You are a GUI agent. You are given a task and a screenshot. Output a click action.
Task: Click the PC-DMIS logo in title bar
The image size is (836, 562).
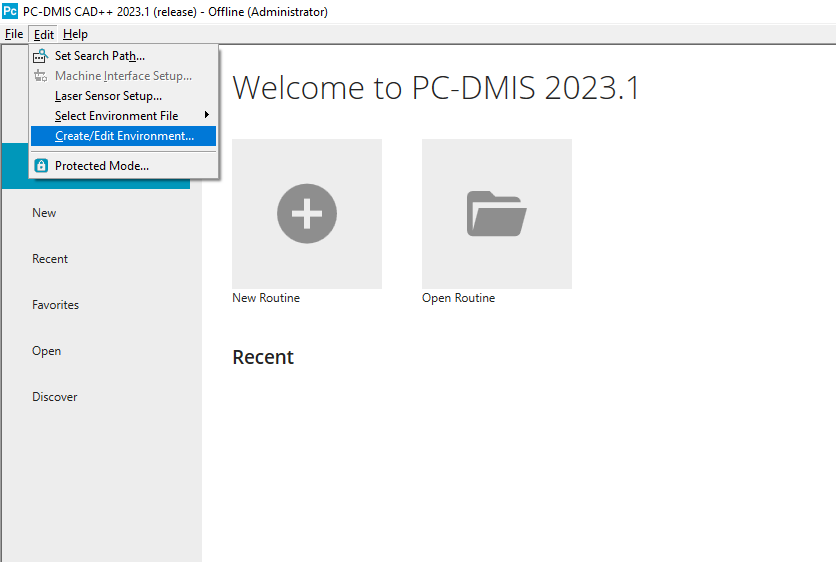[x=10, y=12]
